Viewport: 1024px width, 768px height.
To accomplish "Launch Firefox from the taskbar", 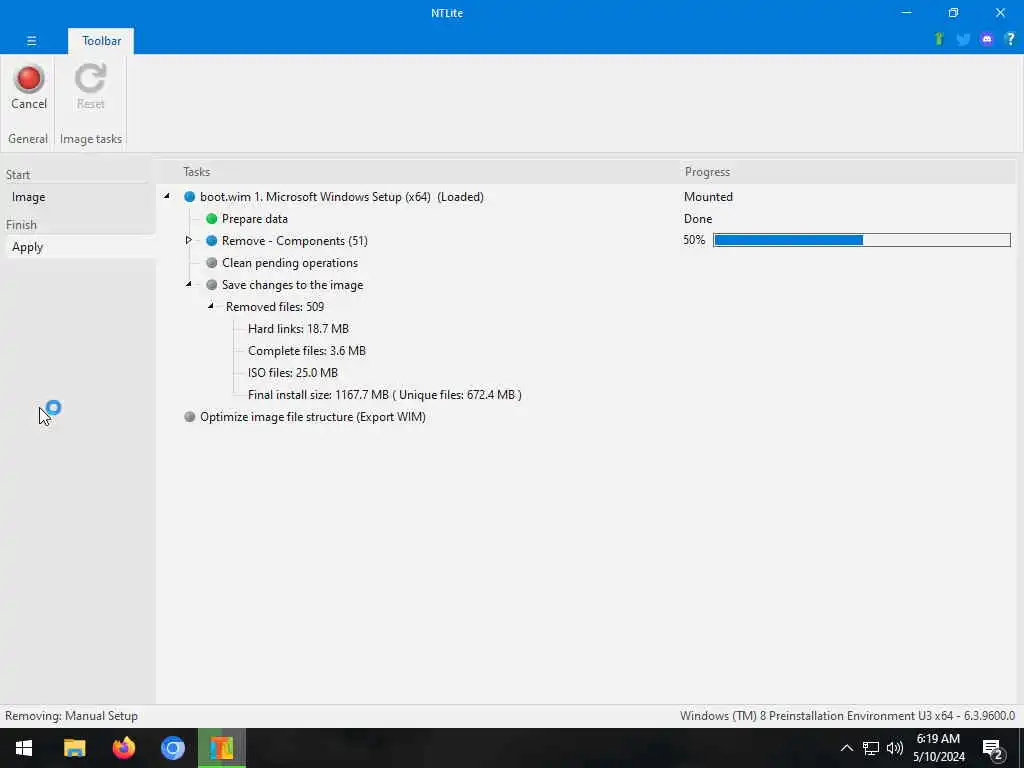I will coord(123,748).
